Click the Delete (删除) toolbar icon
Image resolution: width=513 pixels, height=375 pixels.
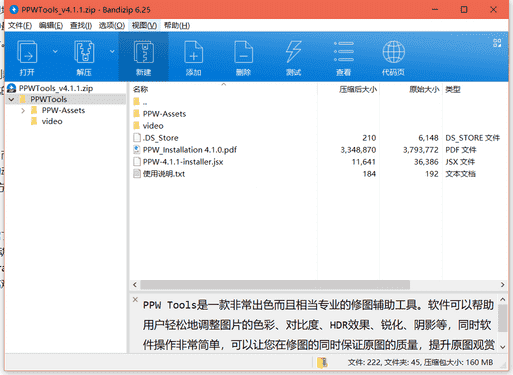244,52
